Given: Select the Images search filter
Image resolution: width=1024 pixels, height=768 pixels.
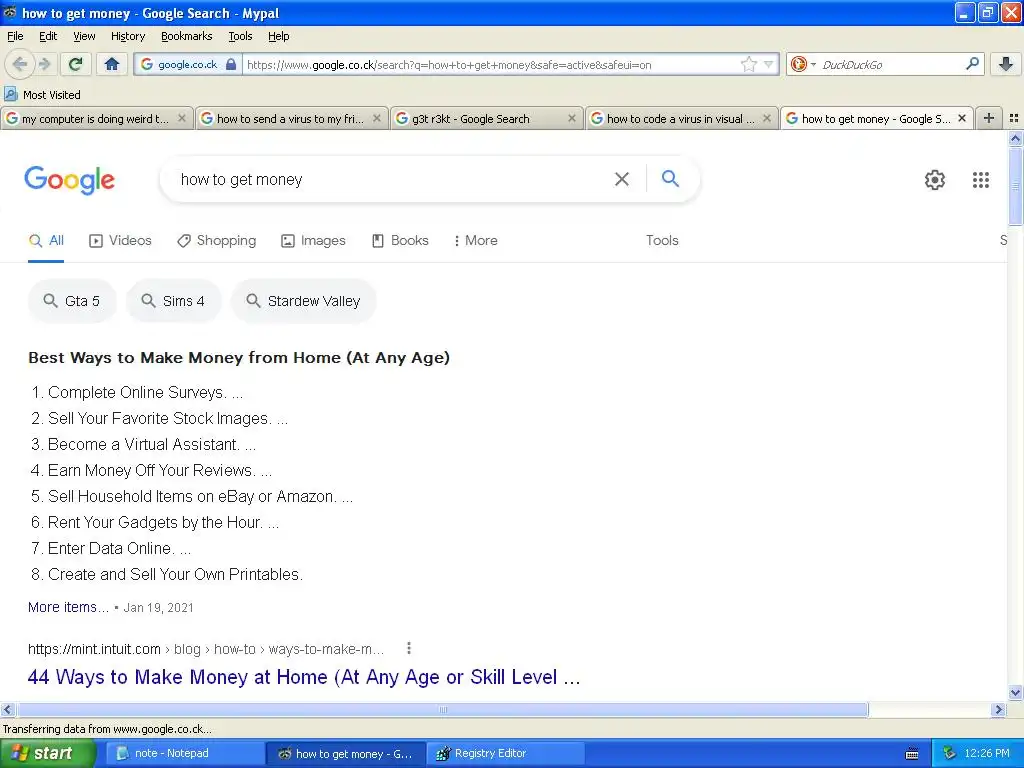Looking at the screenshot, I should [x=313, y=240].
